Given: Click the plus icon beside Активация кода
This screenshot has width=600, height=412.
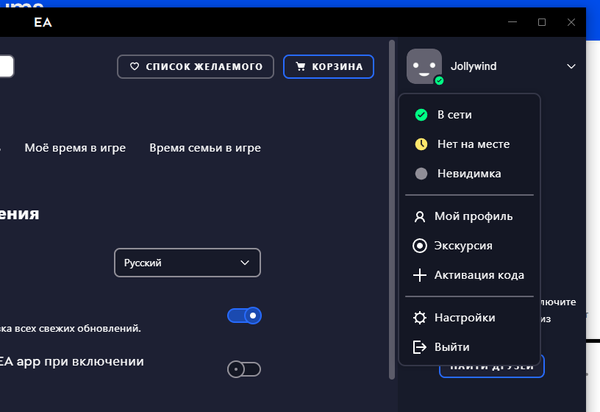Looking at the screenshot, I should [x=420, y=275].
